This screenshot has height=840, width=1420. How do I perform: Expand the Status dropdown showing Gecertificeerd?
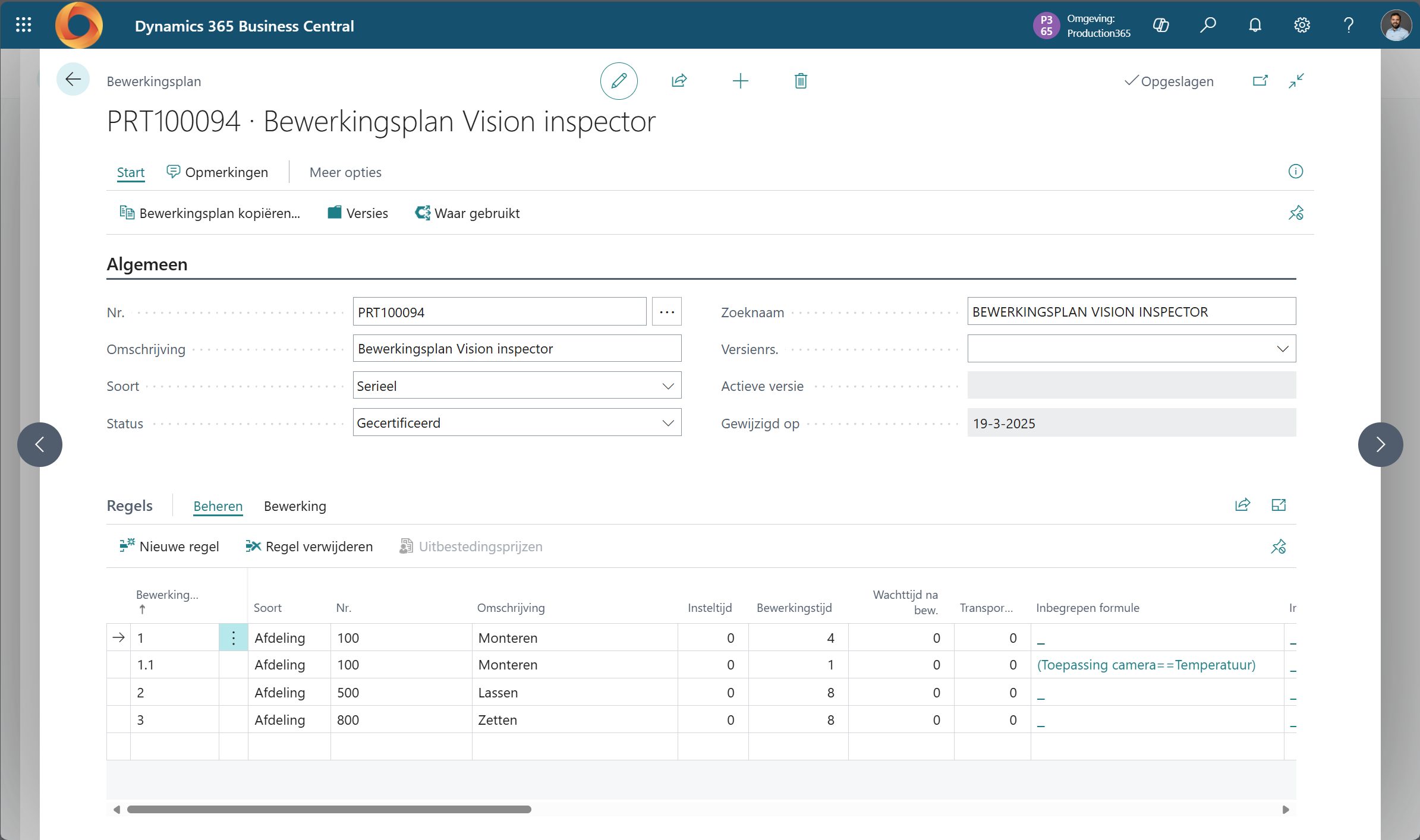coord(668,423)
